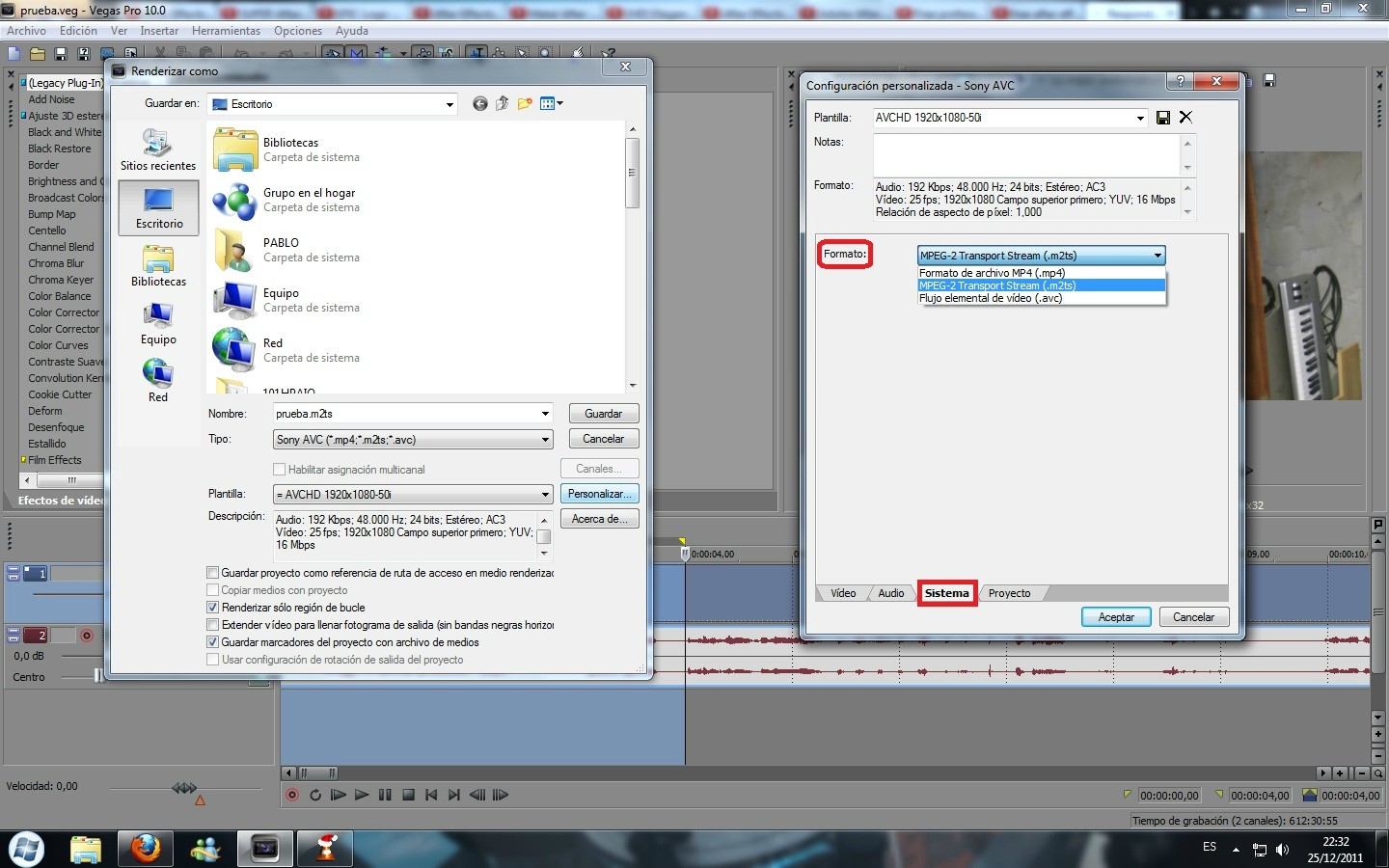Open the Archivo menu
The width and height of the screenshot is (1389, 868).
(26, 31)
